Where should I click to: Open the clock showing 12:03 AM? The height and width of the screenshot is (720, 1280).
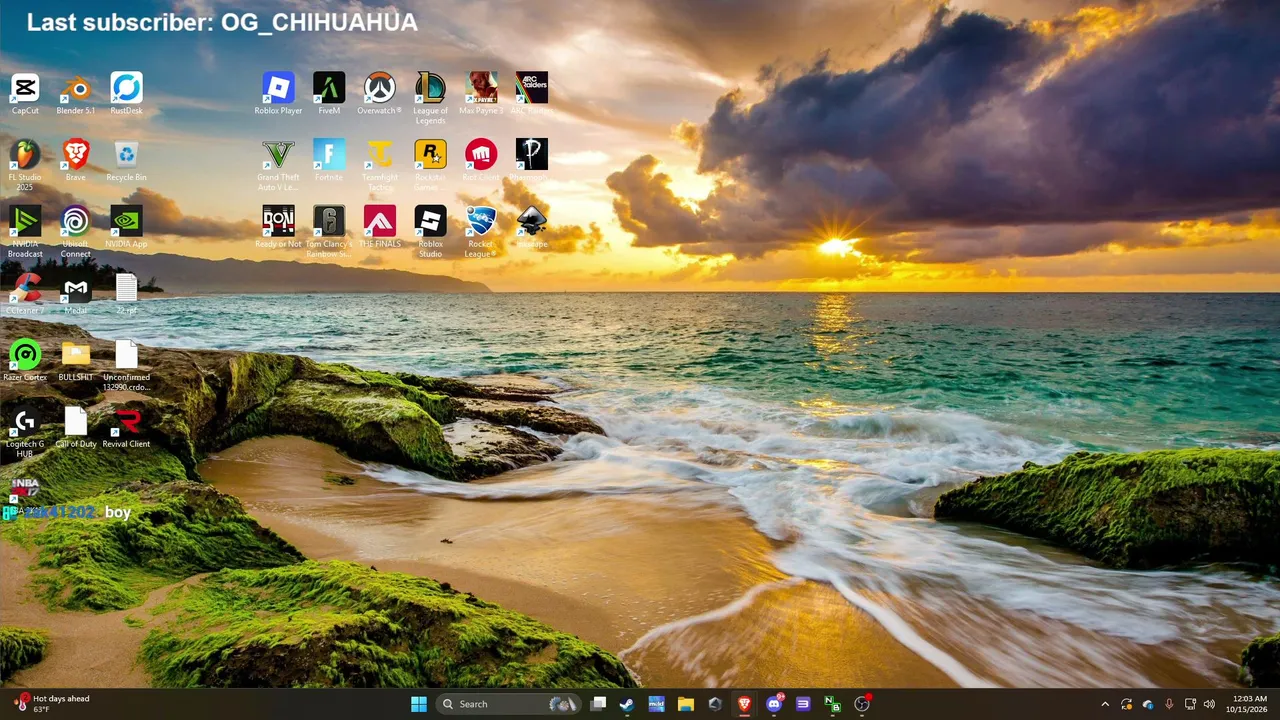coord(1249,704)
